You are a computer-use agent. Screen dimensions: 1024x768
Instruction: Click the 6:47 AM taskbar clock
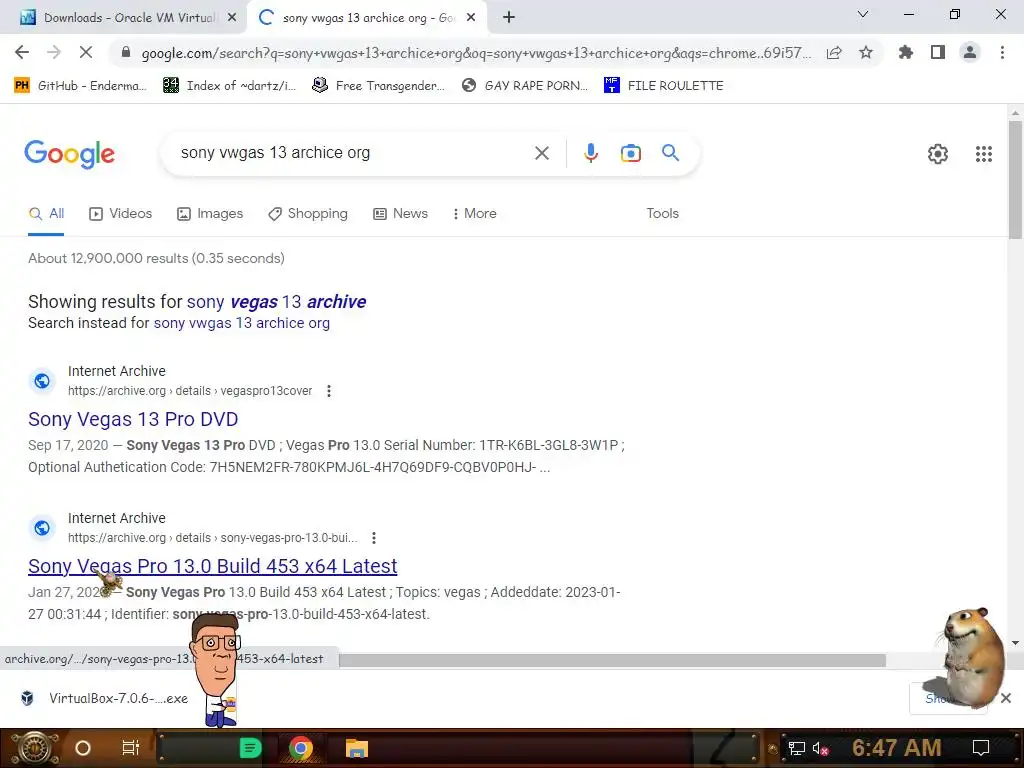(897, 748)
